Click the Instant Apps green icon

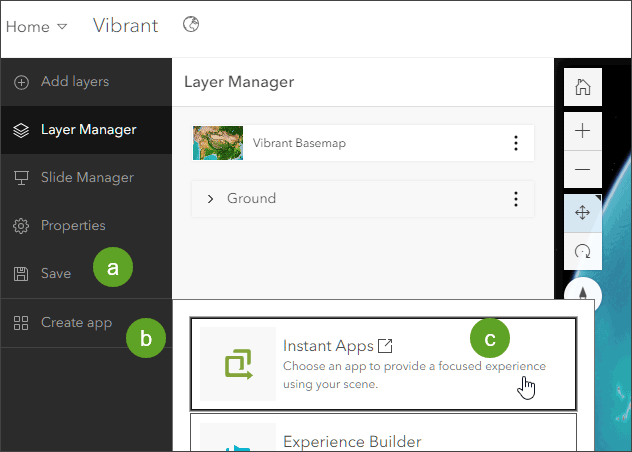[x=238, y=364]
